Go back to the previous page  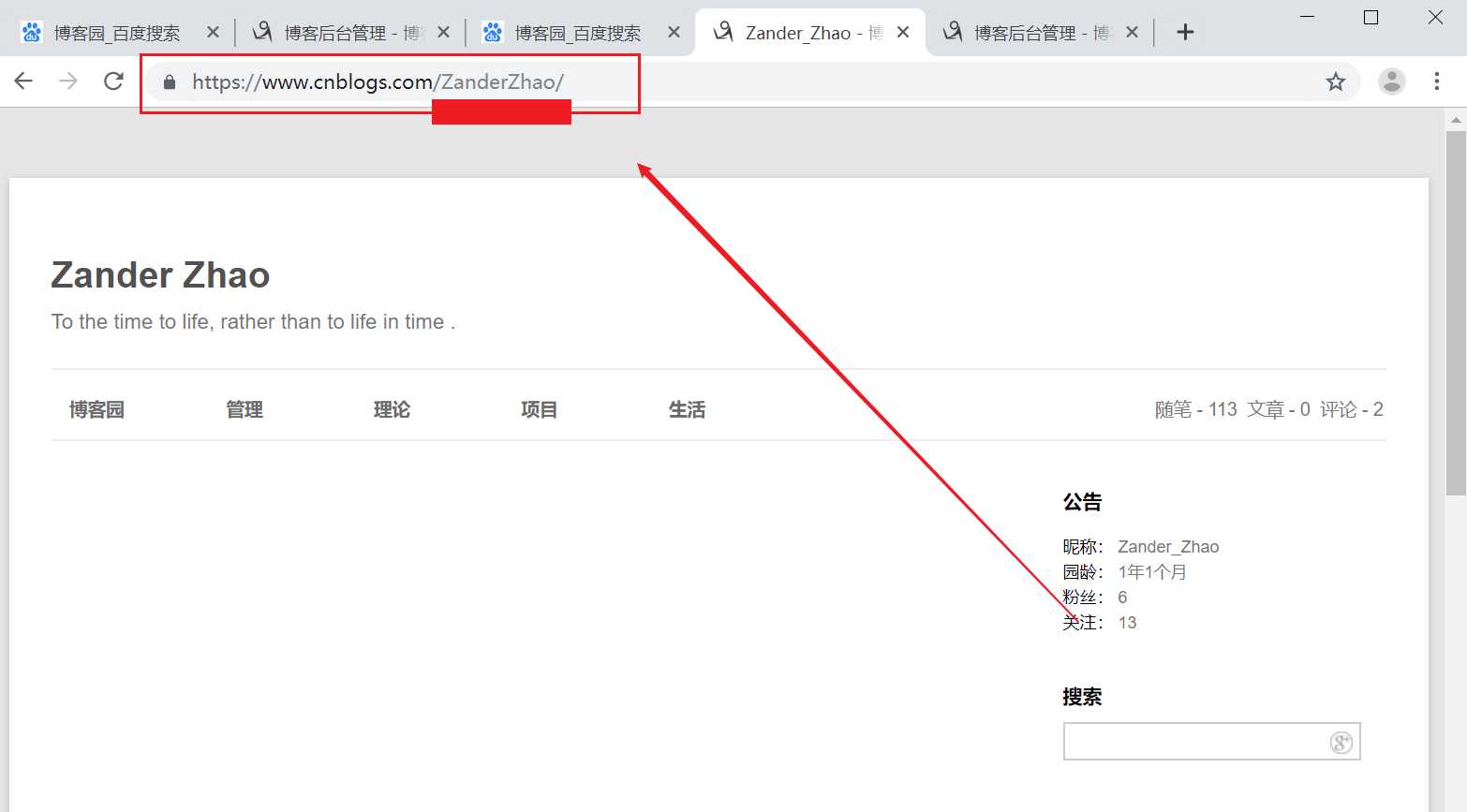(24, 81)
